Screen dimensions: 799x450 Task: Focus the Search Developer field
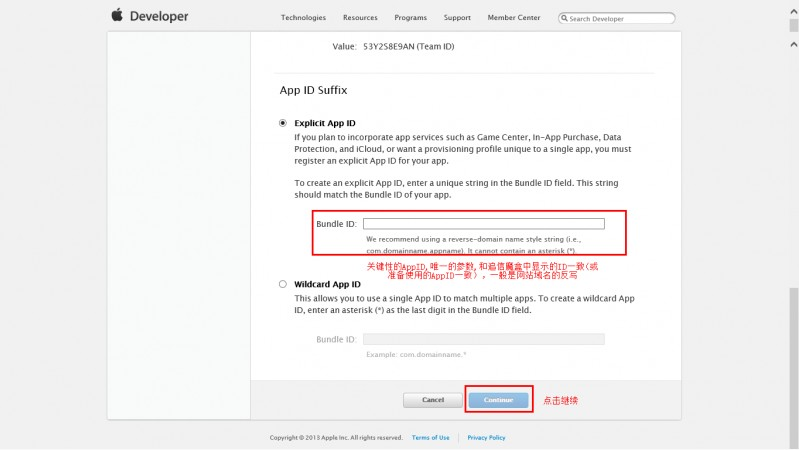coord(617,18)
